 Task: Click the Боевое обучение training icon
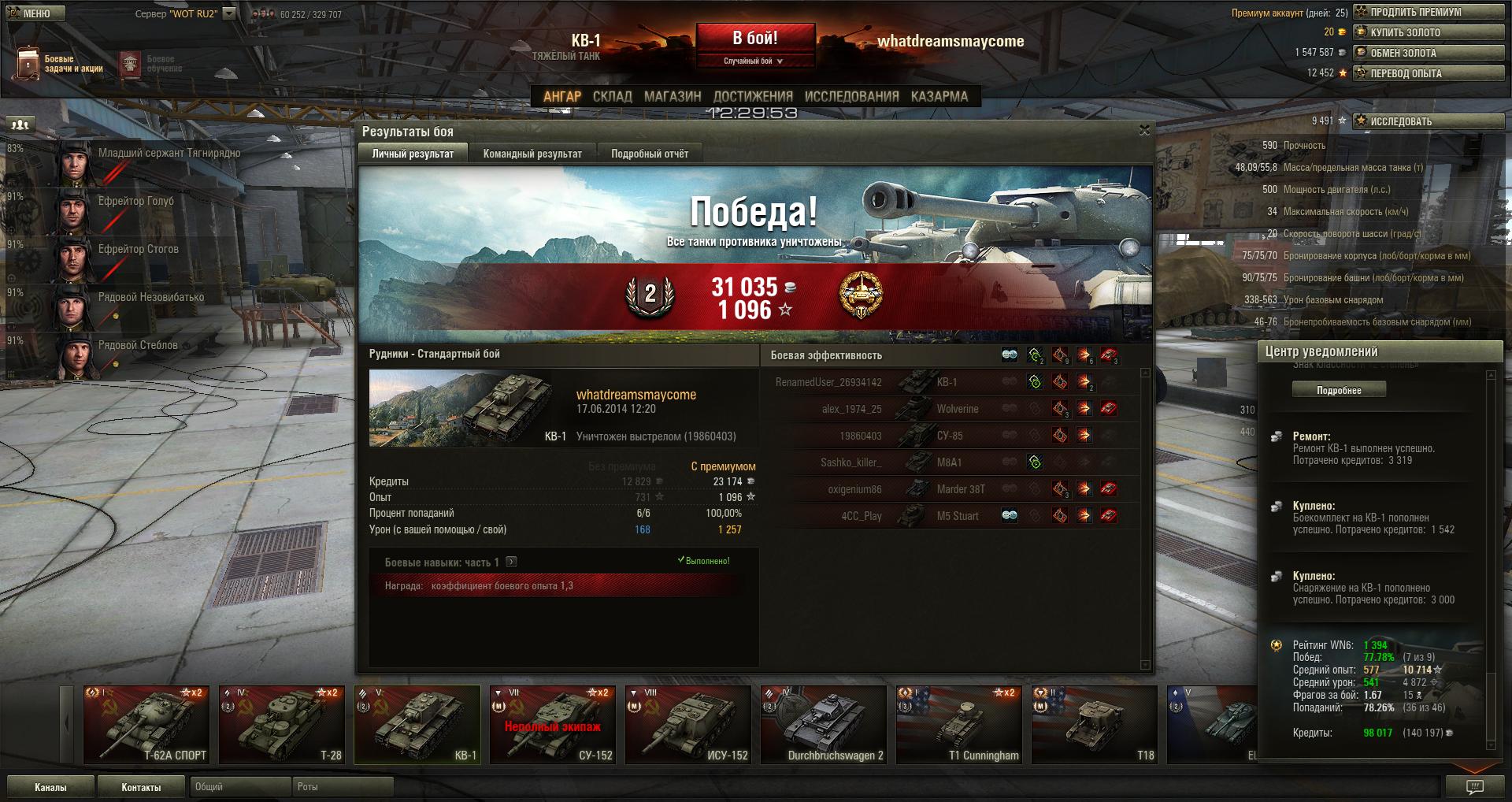coord(130,65)
